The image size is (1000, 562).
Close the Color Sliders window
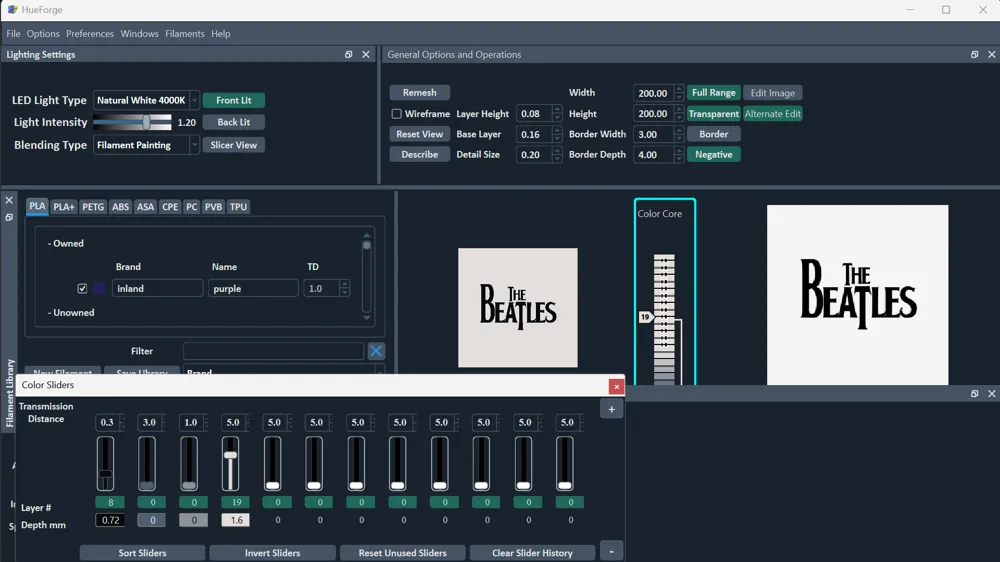(616, 386)
